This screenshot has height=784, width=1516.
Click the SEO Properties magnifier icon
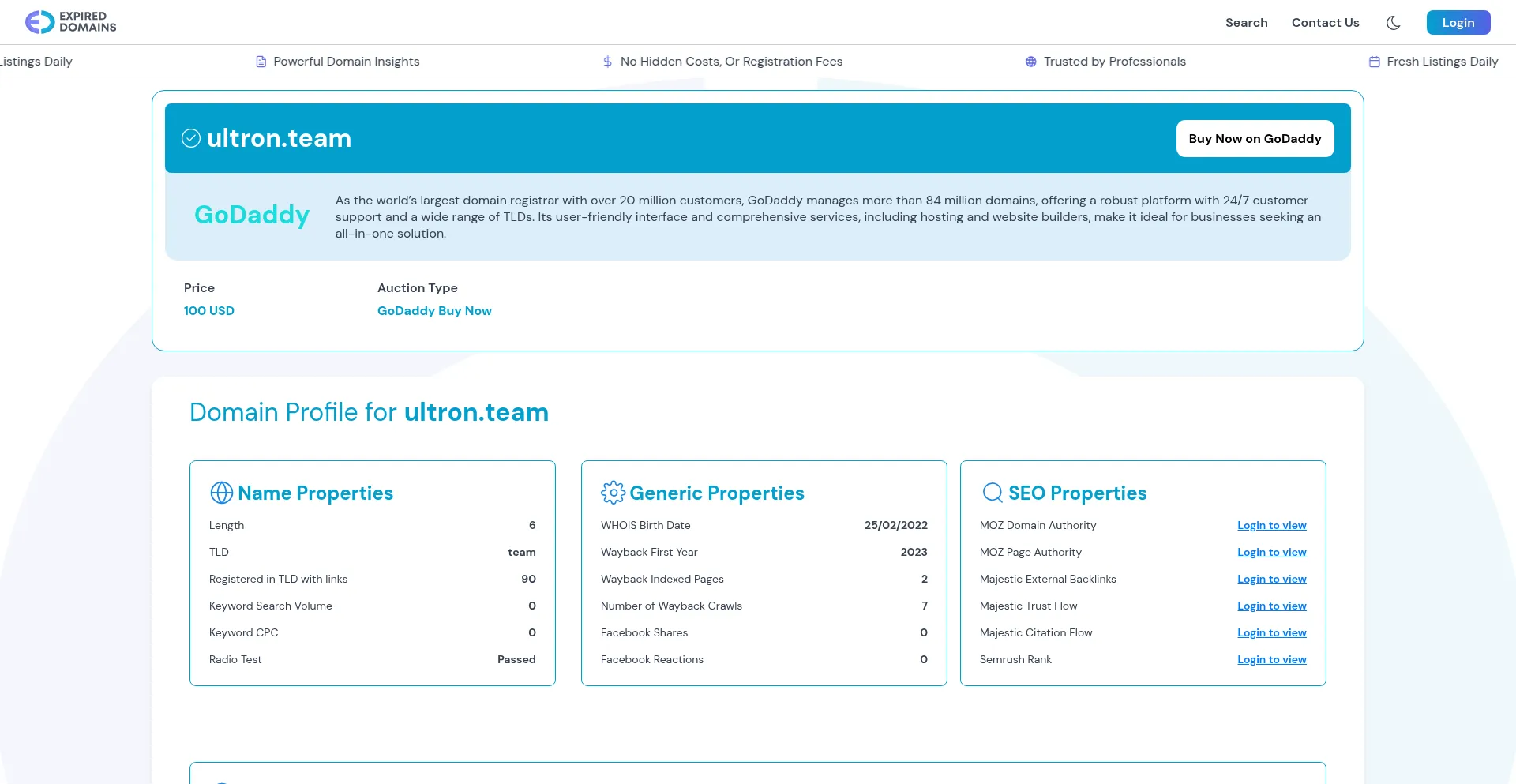993,493
